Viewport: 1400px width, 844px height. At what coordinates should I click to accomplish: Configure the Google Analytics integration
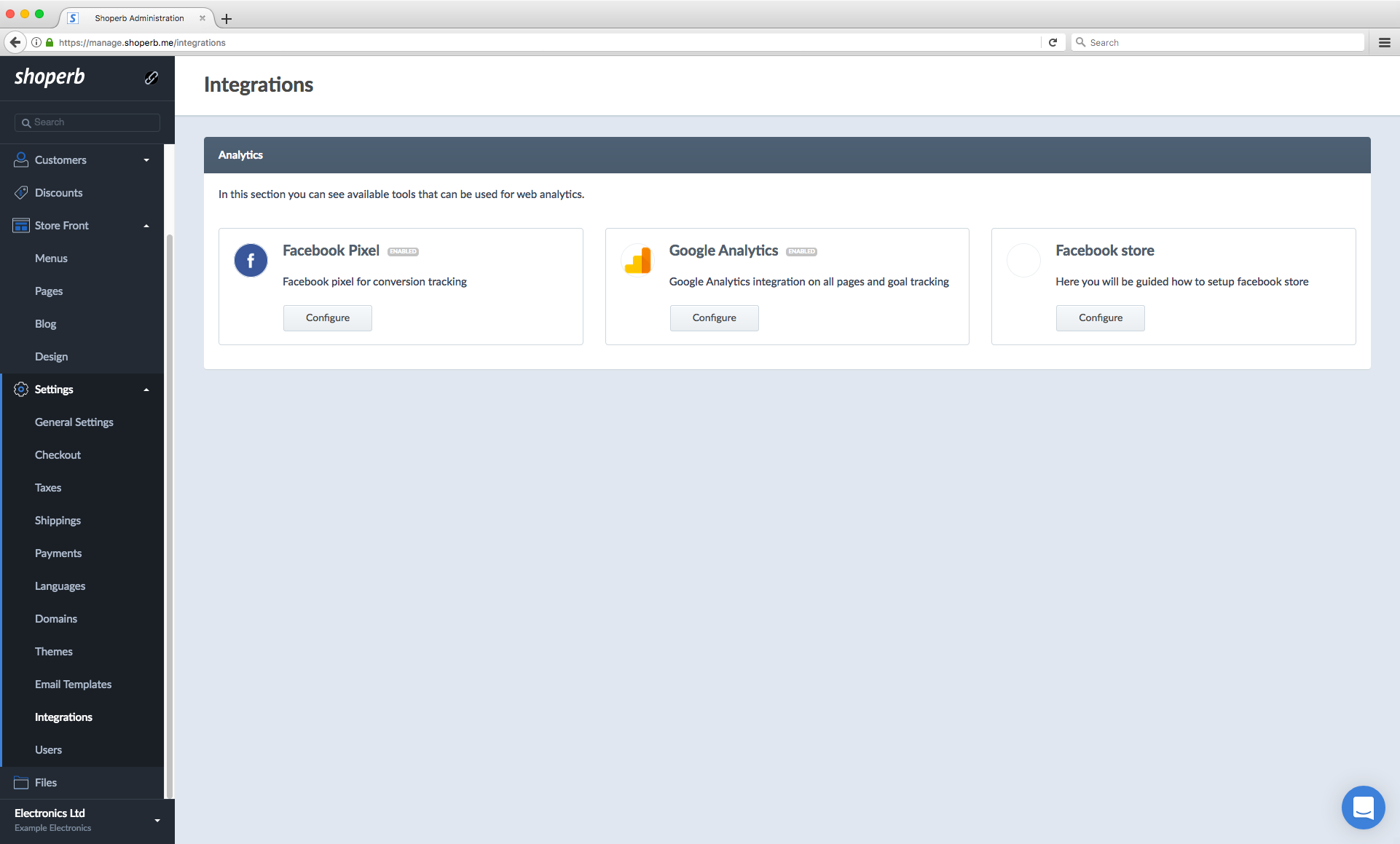click(x=714, y=318)
